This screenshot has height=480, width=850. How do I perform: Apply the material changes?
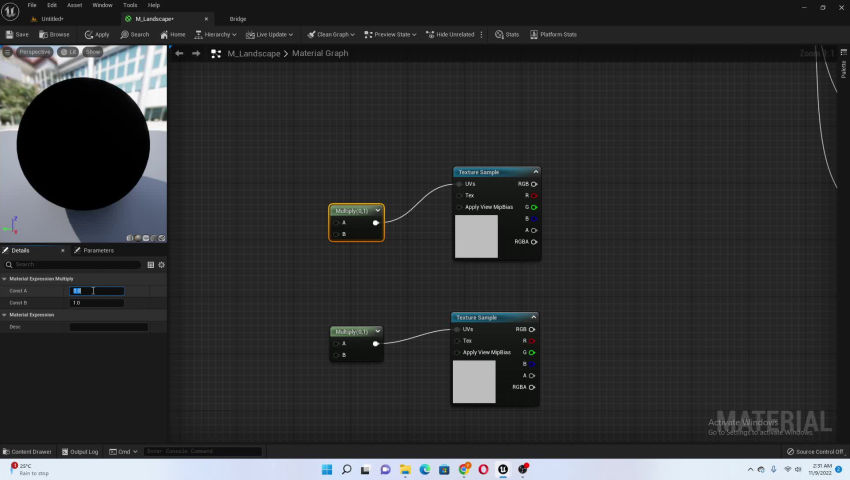pos(97,34)
